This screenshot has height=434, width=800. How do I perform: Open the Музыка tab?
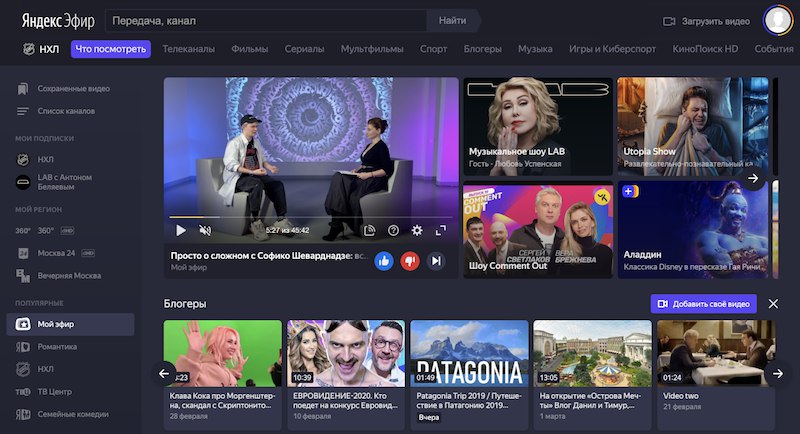pyautogui.click(x=535, y=49)
